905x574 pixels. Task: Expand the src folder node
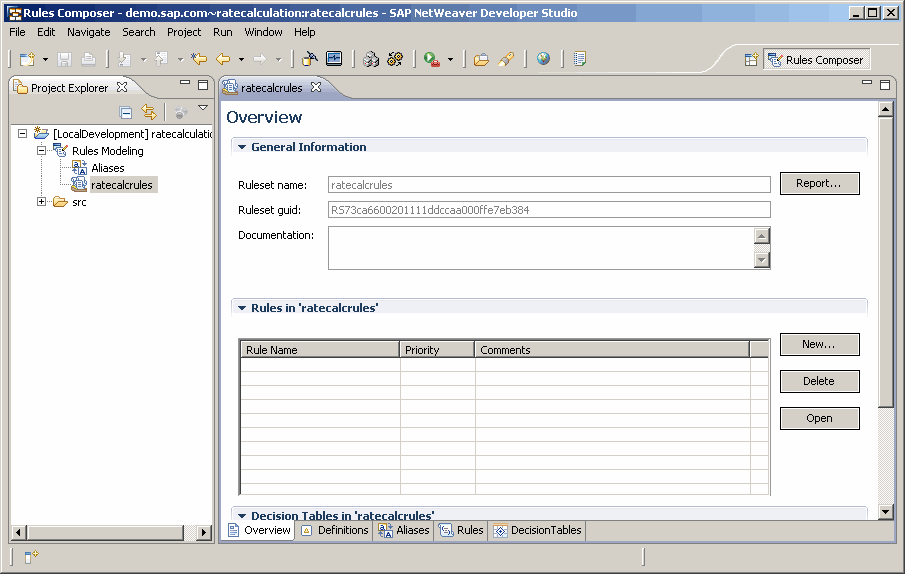click(42, 202)
